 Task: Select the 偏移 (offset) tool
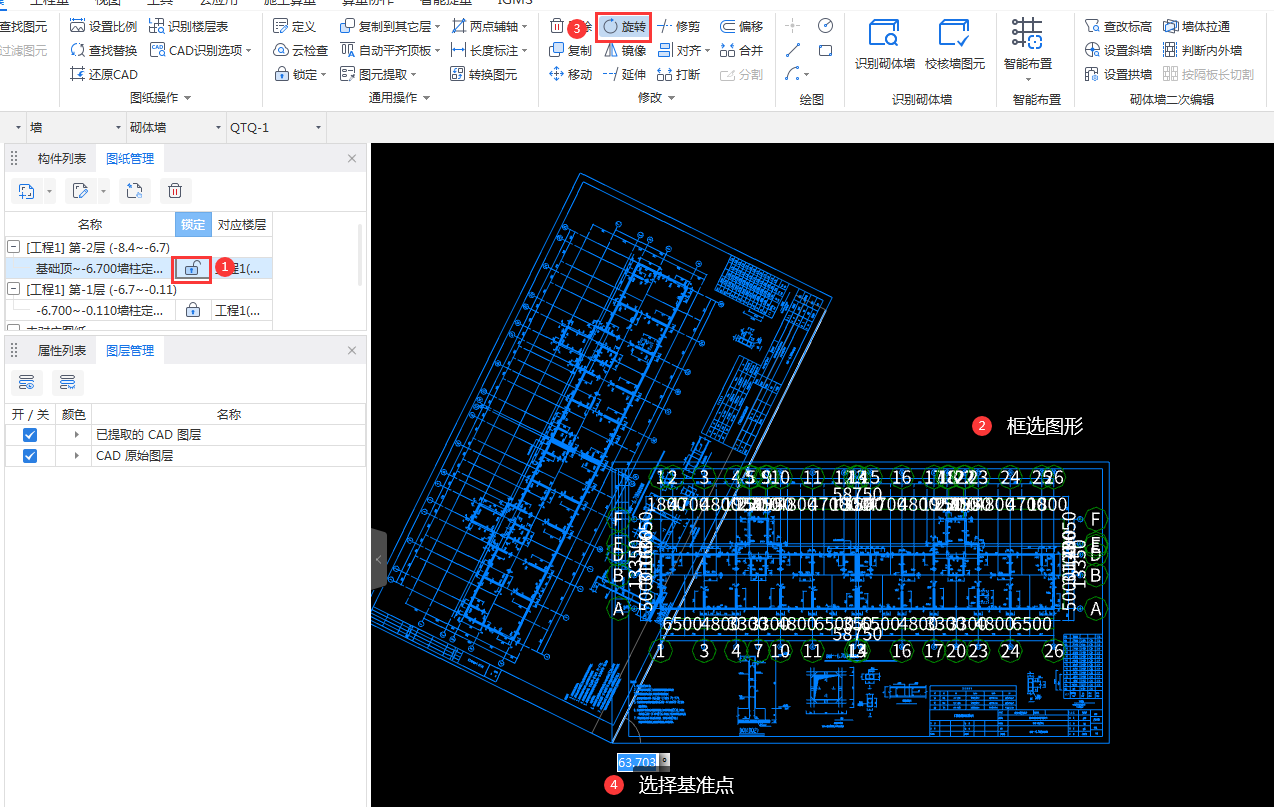(x=741, y=27)
